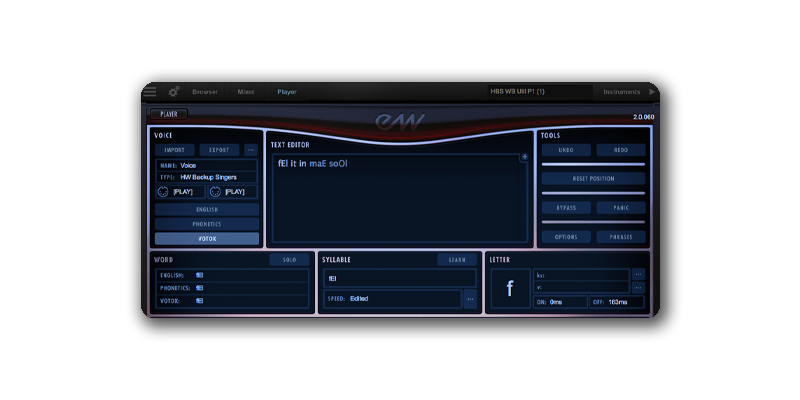Open the ellipsis menu beside ks: field
The image size is (800, 400).
point(638,274)
